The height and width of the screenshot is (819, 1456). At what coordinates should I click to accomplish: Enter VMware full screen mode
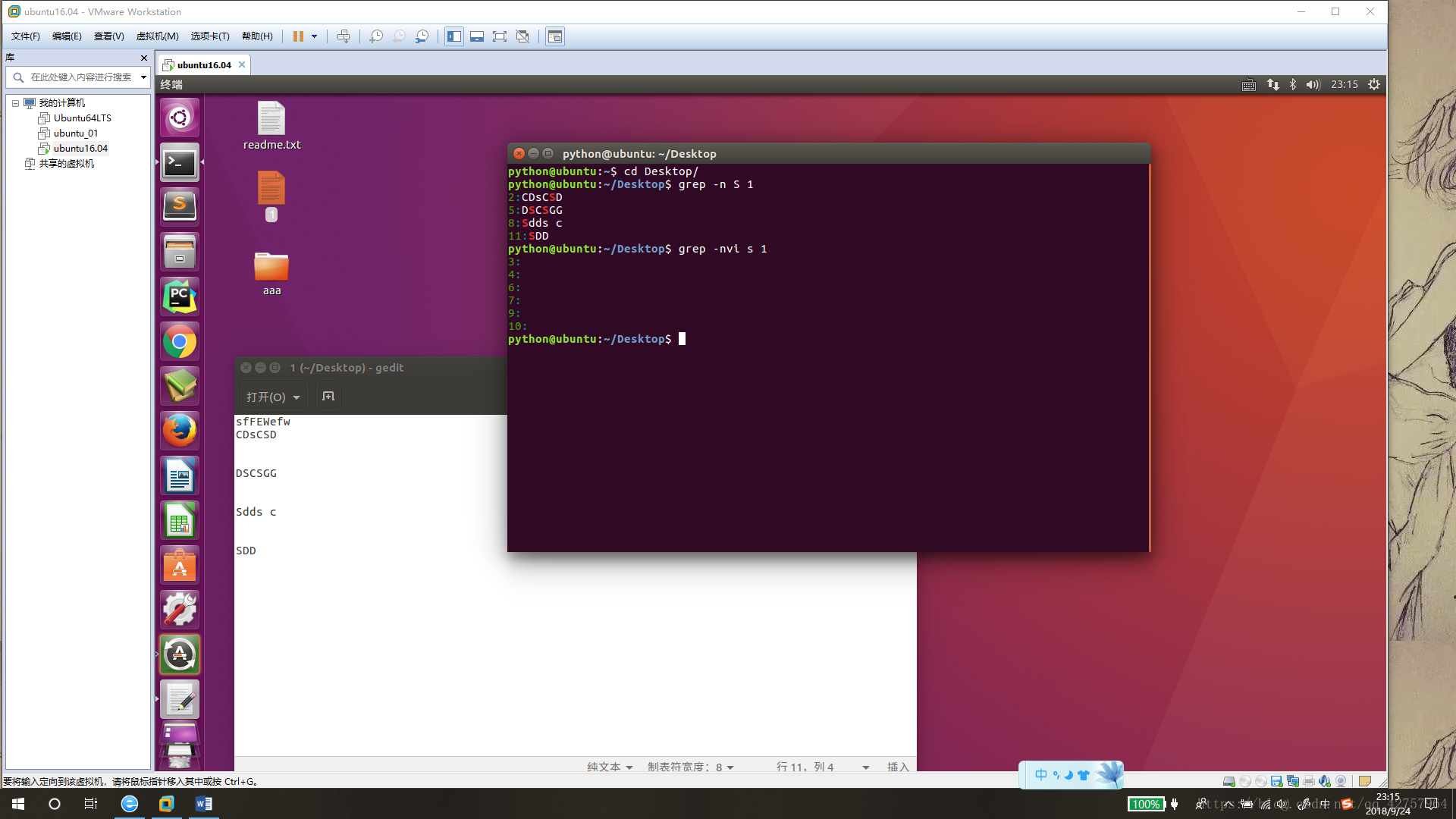pyautogui.click(x=500, y=36)
